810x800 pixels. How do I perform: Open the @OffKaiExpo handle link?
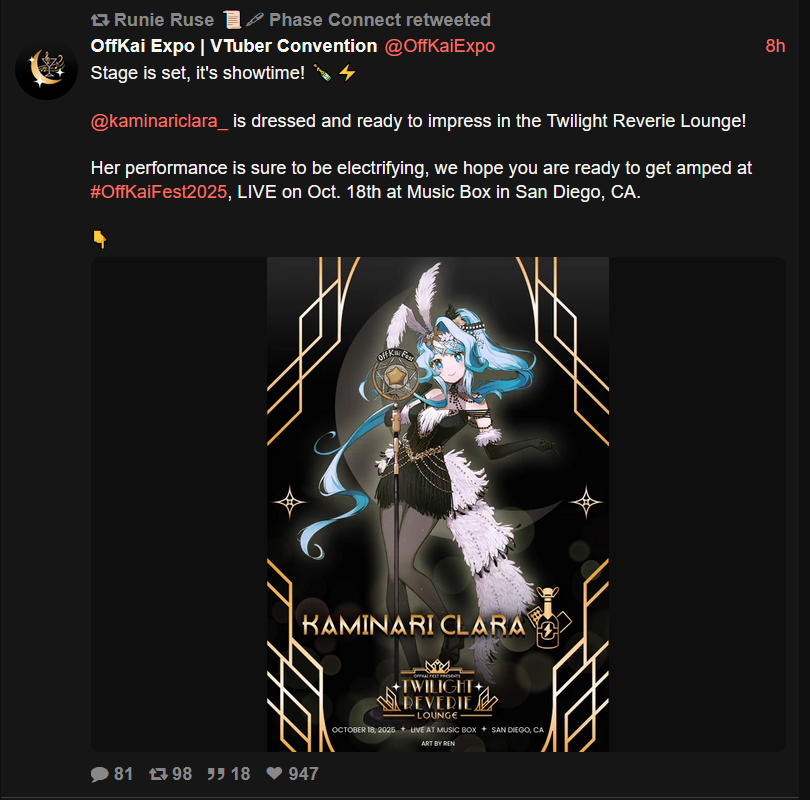pos(440,46)
